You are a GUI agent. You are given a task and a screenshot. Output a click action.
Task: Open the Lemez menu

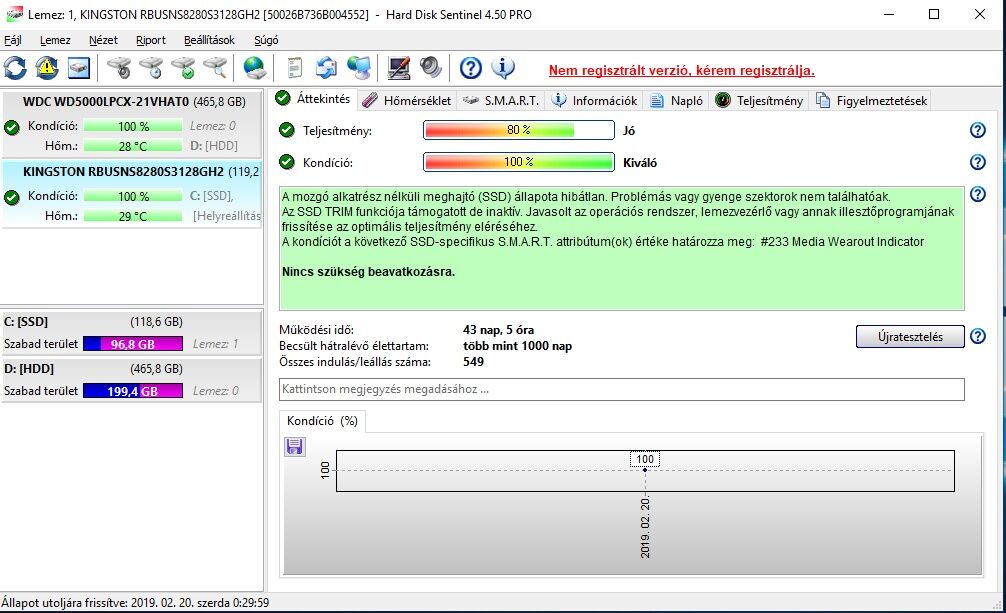(55, 40)
